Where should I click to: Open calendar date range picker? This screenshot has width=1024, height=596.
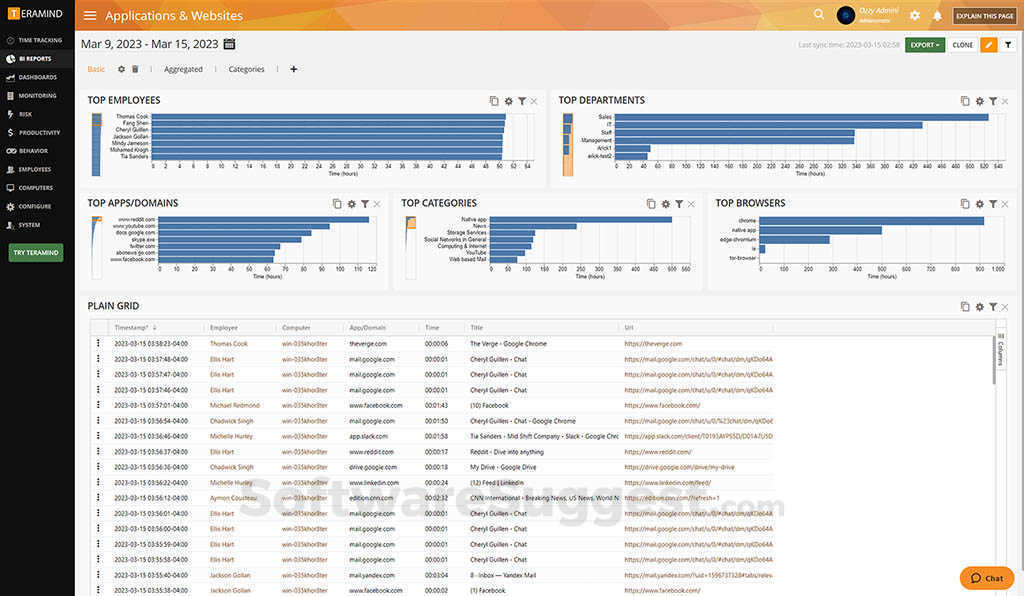click(230, 44)
